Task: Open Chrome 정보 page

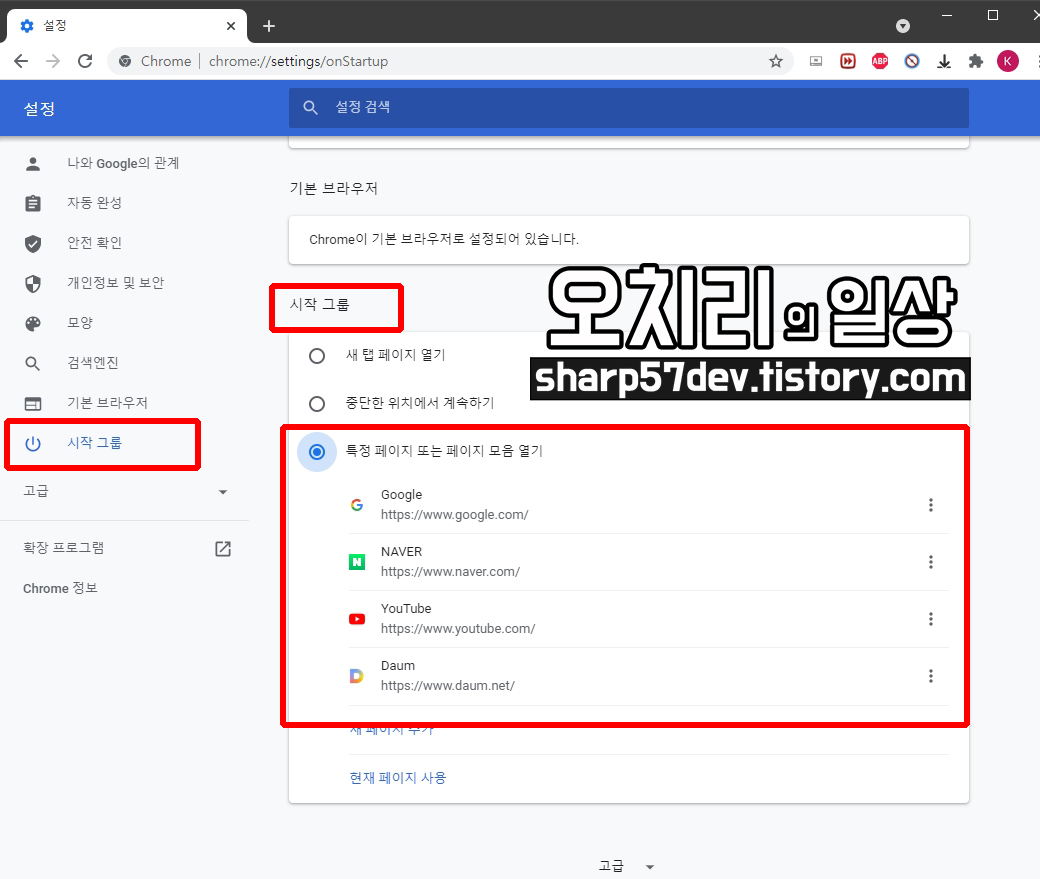Action: [x=60, y=588]
